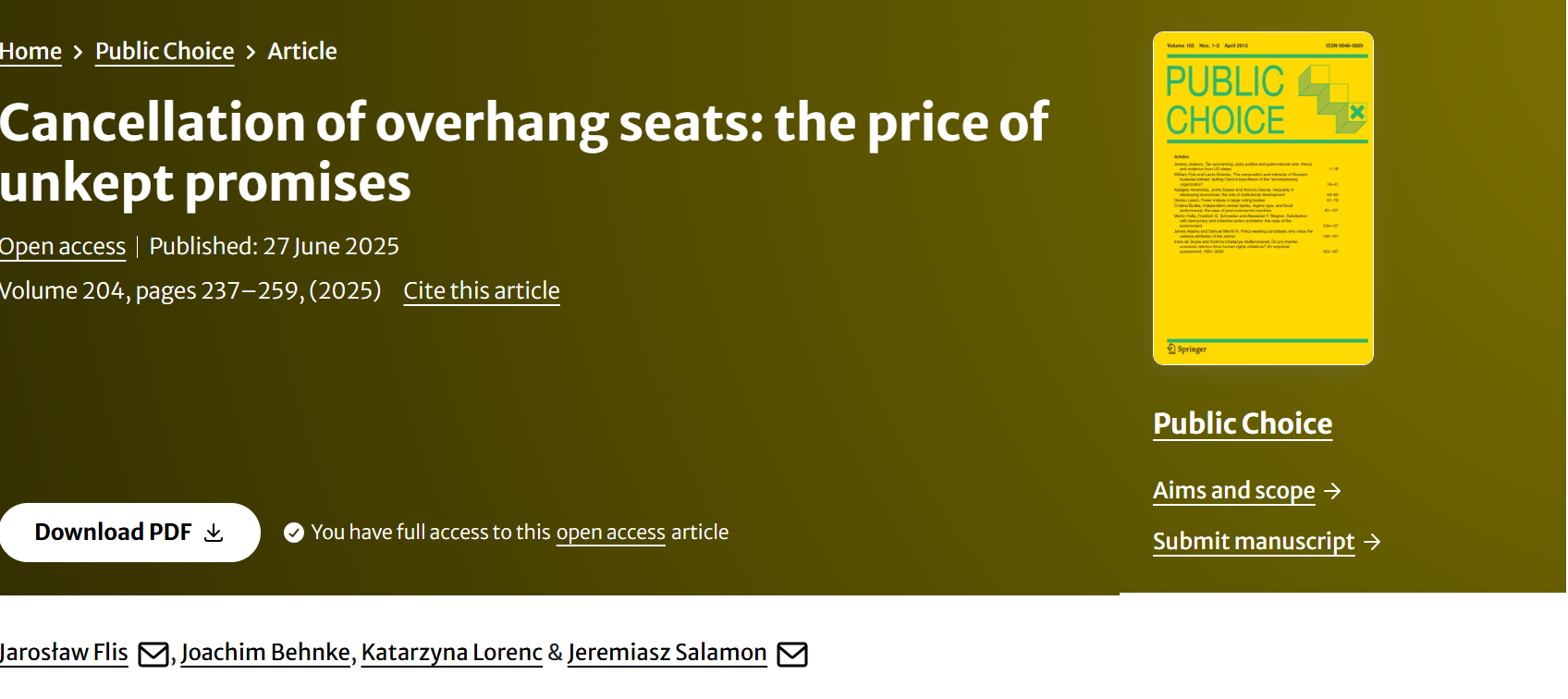
Task: Click the download arrow icon on PDF button
Action: click(214, 533)
